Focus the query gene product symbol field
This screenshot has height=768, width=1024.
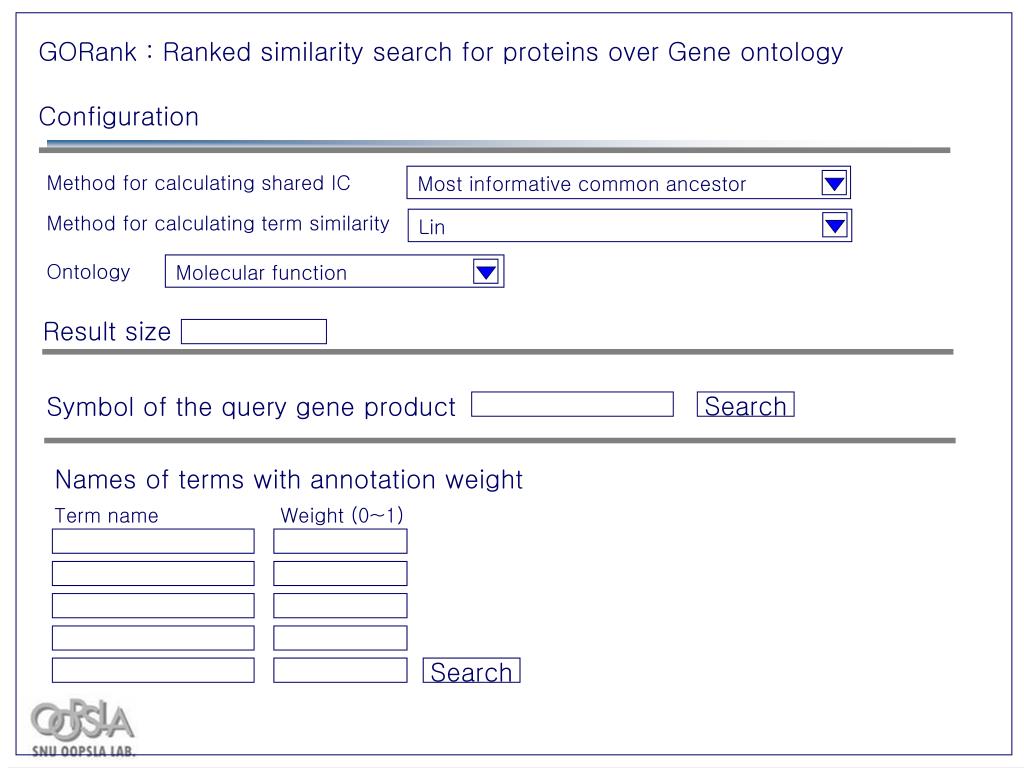tap(572, 404)
